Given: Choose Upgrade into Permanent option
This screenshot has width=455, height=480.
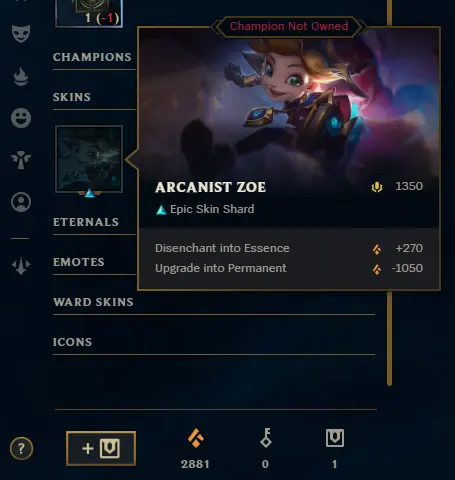Looking at the screenshot, I should point(289,268).
